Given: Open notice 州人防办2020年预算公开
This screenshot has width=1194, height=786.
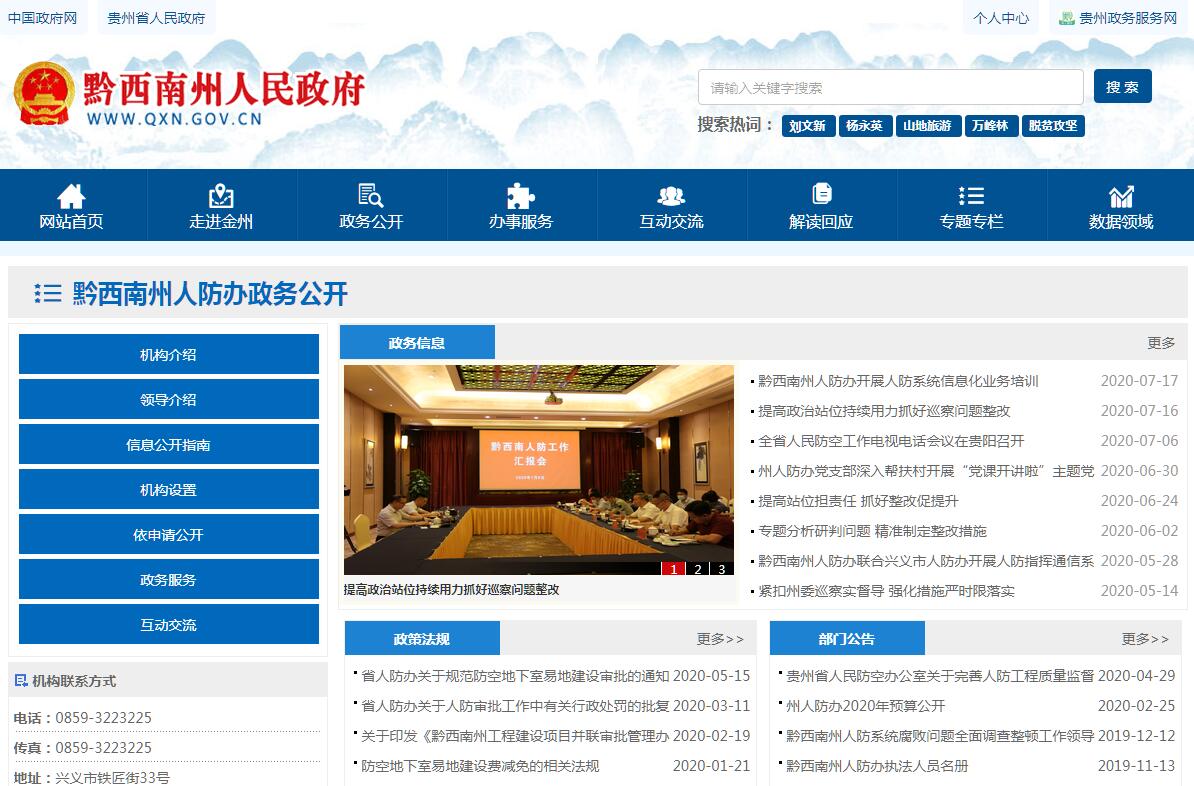Looking at the screenshot, I should click(x=865, y=706).
